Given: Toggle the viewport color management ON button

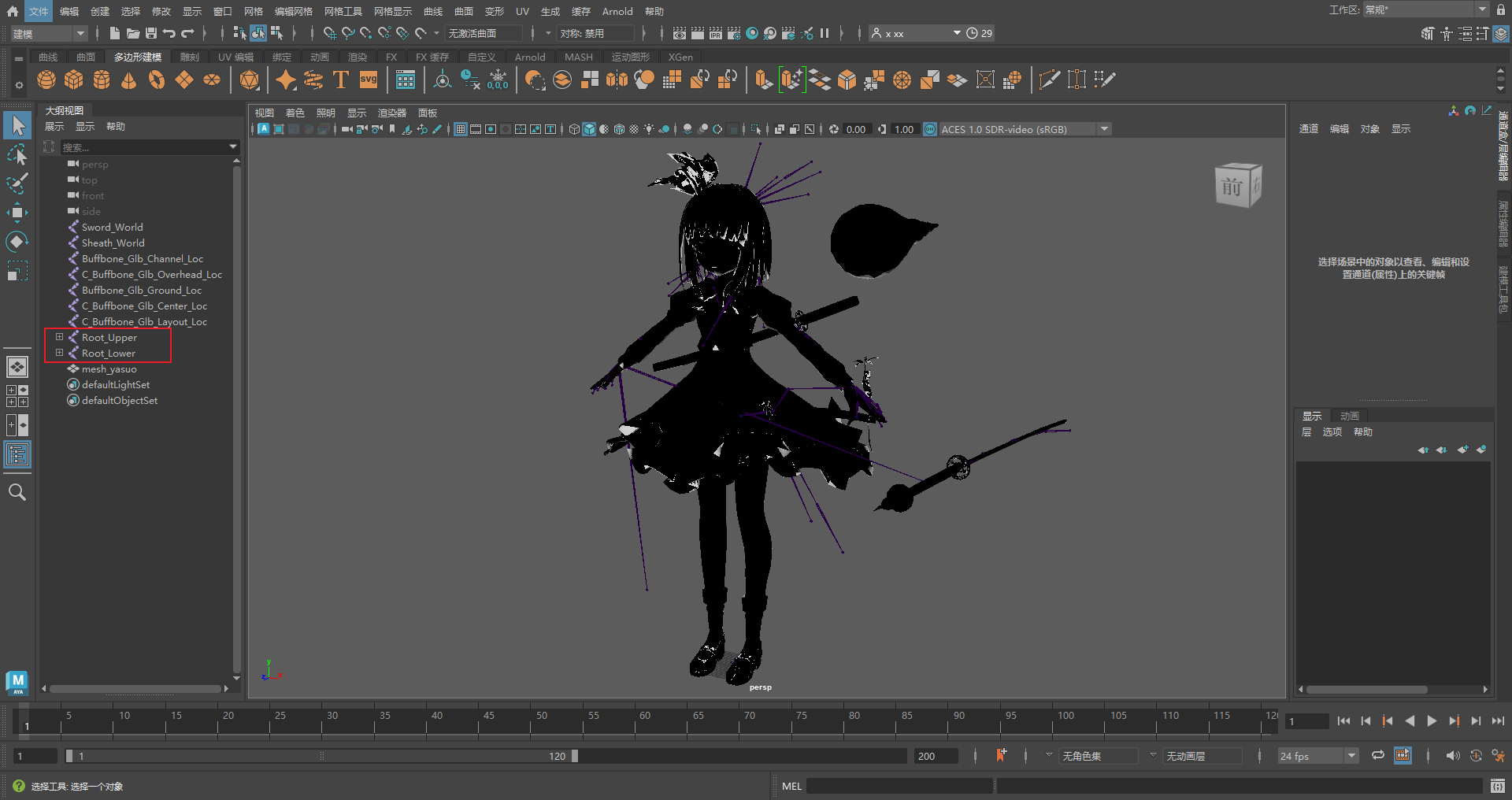Looking at the screenshot, I should click(x=930, y=129).
